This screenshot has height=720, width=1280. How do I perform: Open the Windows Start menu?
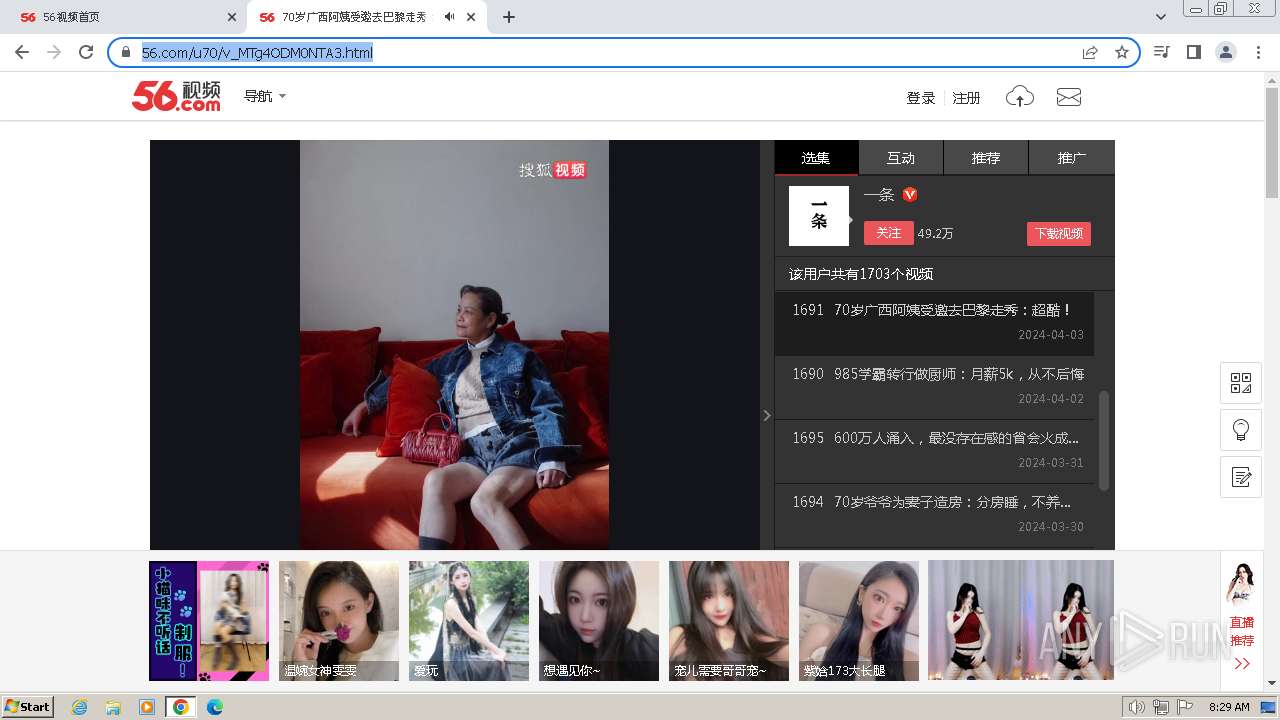click(27, 707)
